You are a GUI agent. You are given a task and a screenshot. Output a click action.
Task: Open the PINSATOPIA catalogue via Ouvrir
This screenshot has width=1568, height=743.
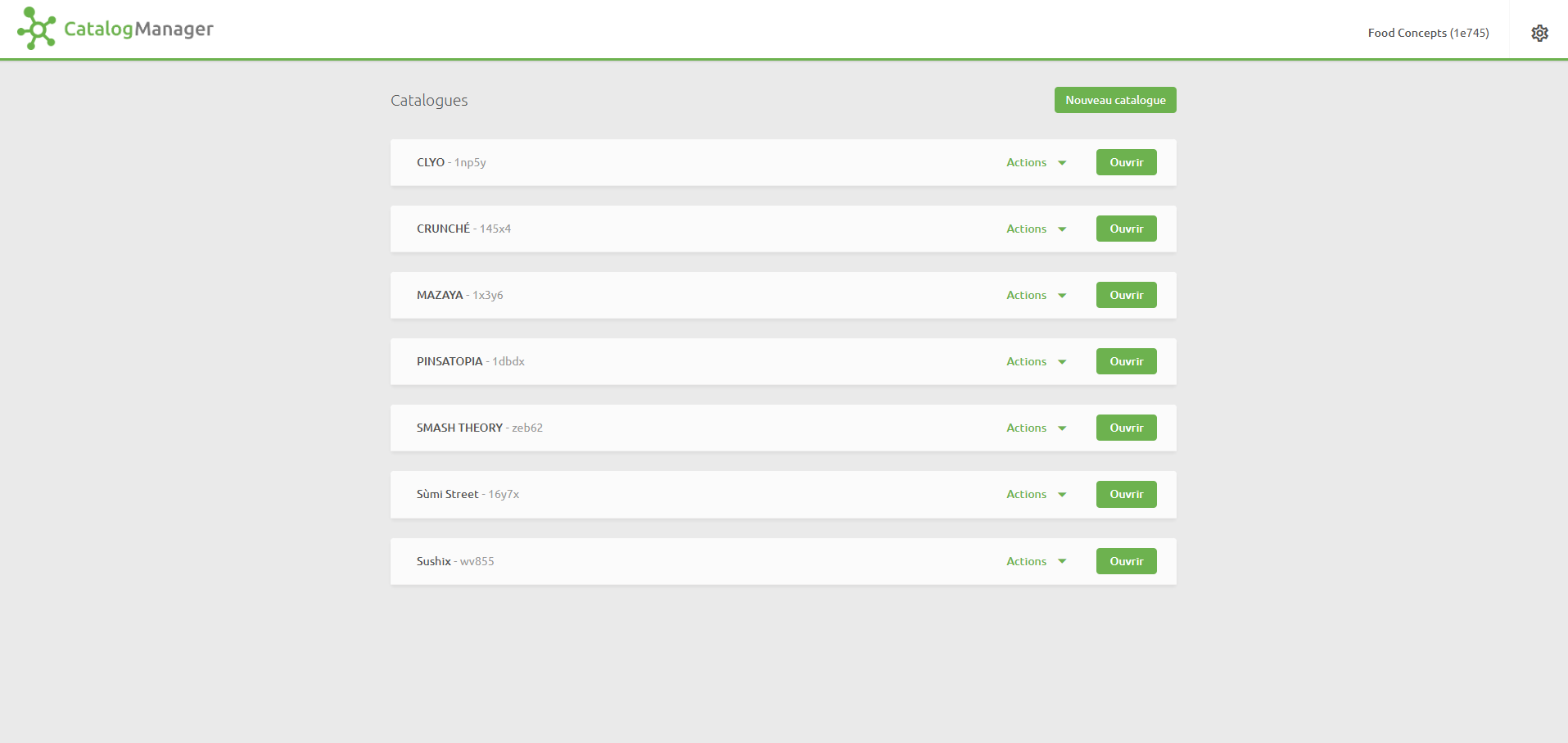tap(1126, 361)
